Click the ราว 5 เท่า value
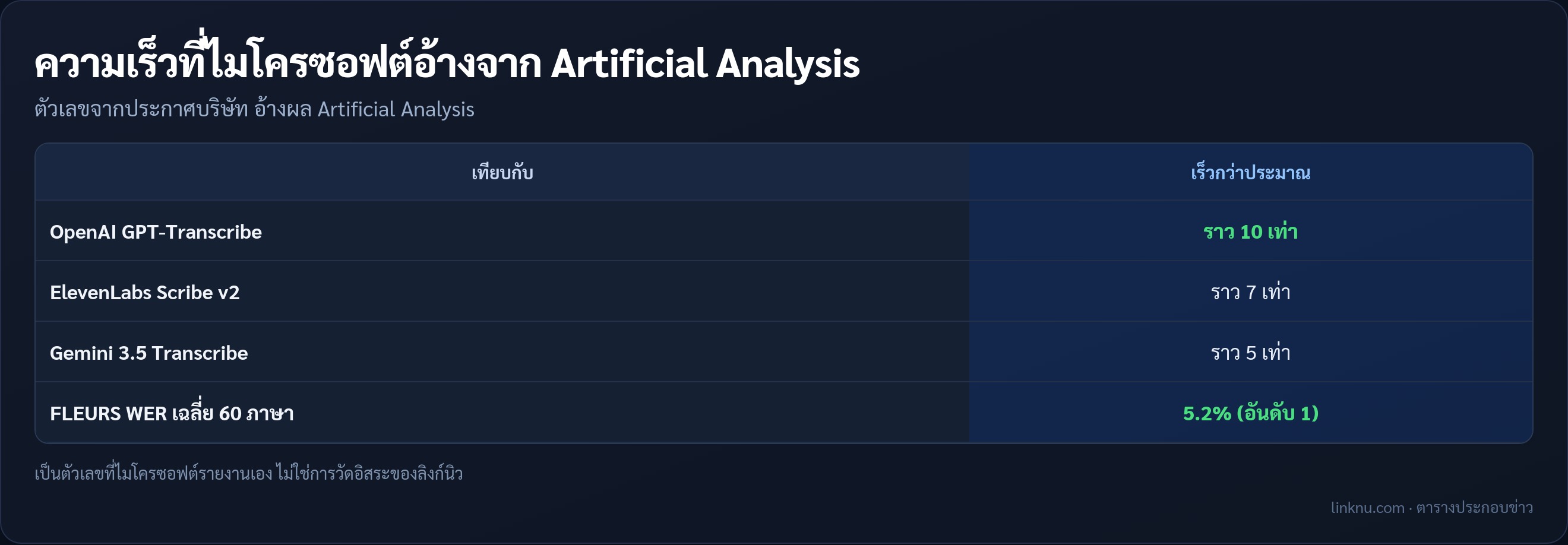 (x=1250, y=353)
